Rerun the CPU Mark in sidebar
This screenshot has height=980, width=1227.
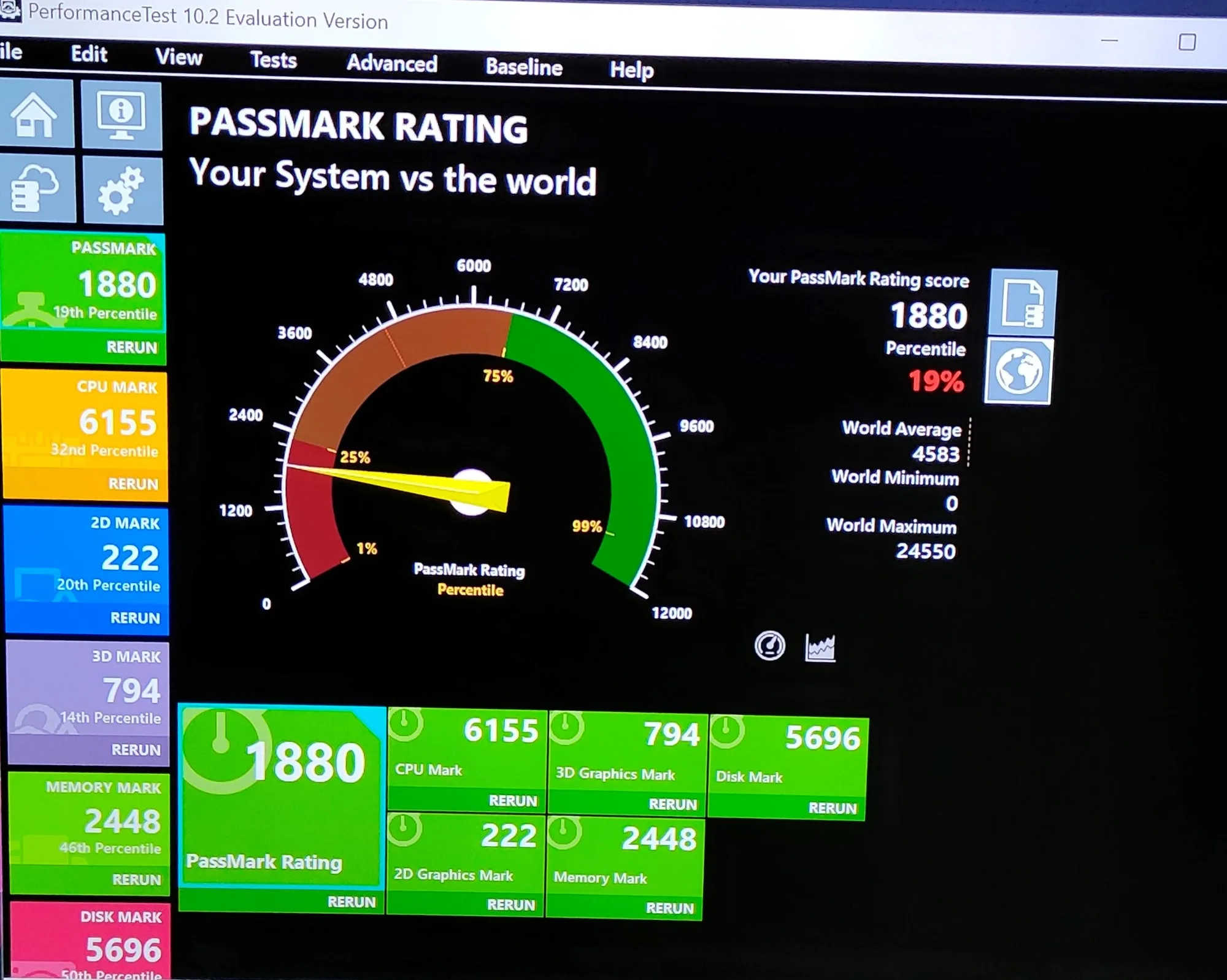pos(133,484)
